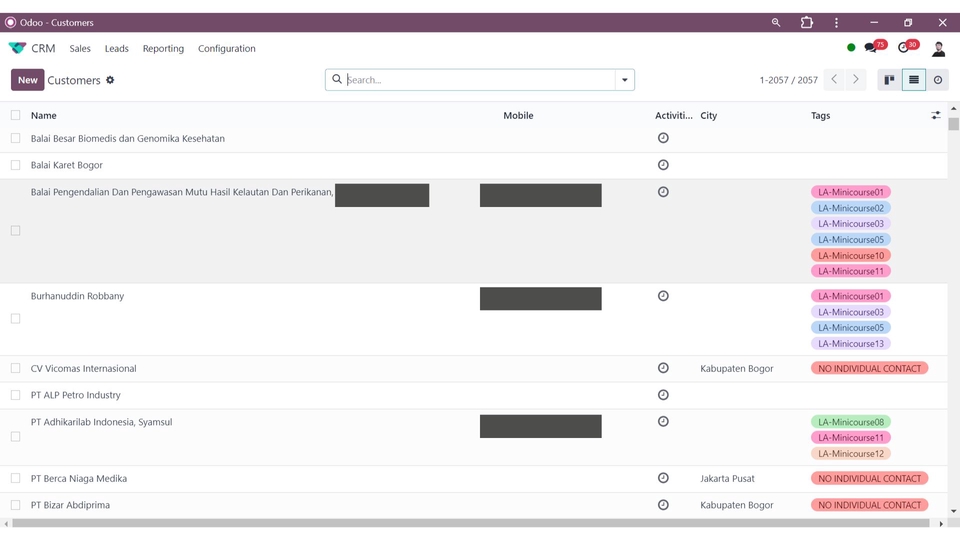Check PT ALP Petro Industry row checkbox

point(15,396)
